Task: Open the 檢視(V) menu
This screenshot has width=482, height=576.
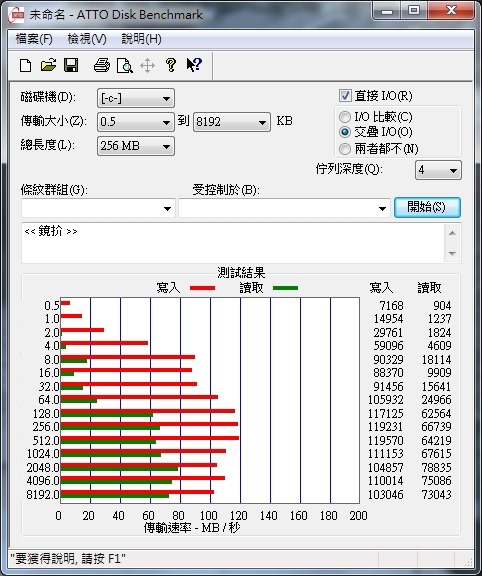Action: click(87, 39)
